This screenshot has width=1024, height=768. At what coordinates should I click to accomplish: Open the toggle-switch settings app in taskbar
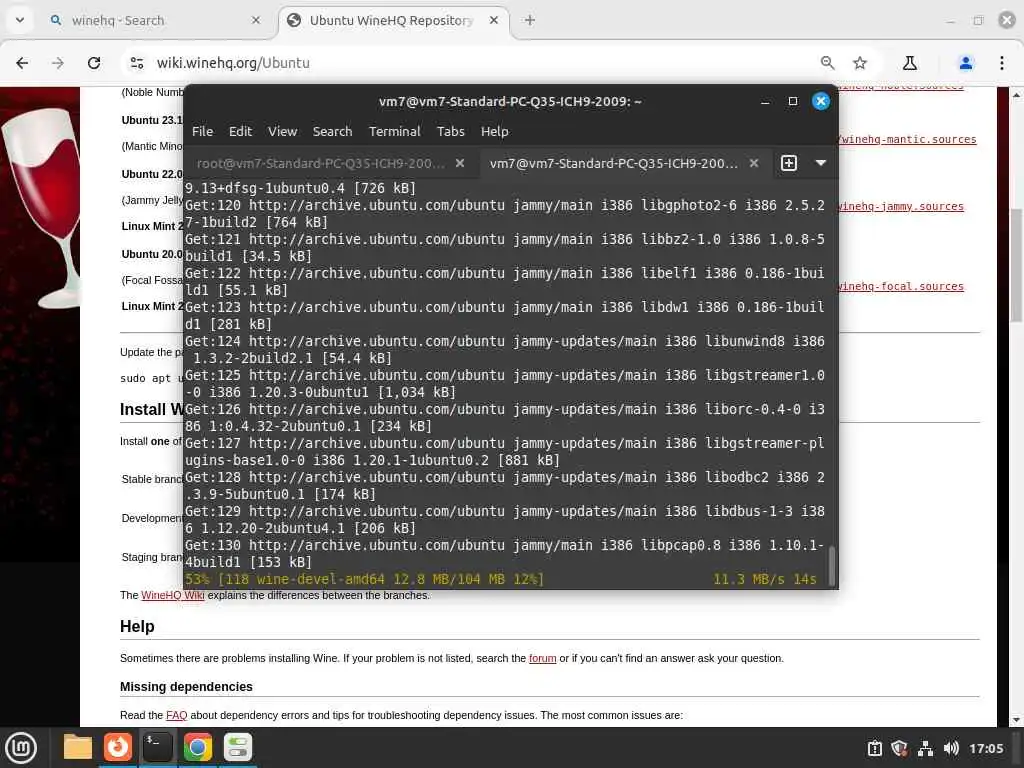(x=238, y=747)
